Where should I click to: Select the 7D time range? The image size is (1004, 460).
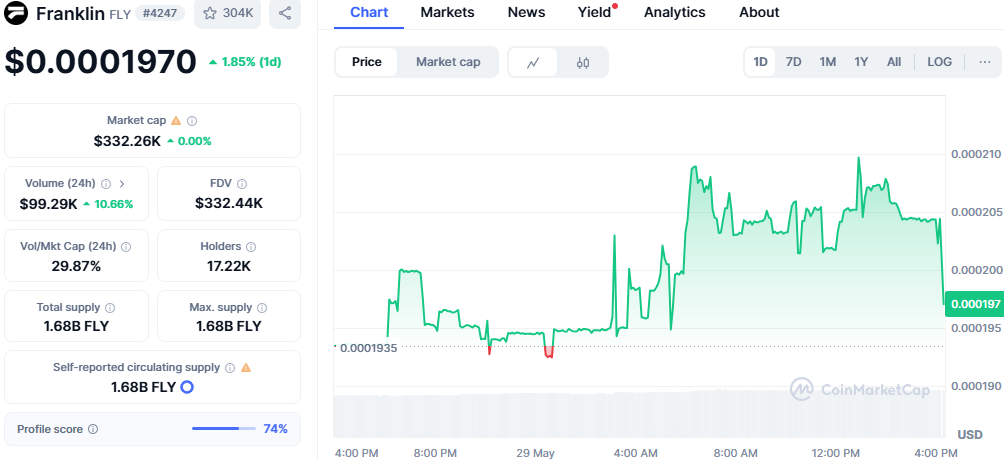[793, 62]
